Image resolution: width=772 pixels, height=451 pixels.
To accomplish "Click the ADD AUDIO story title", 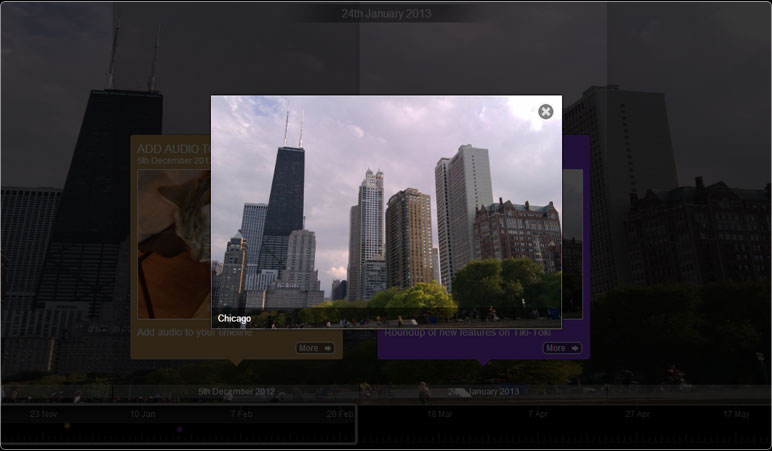I will (x=170, y=148).
